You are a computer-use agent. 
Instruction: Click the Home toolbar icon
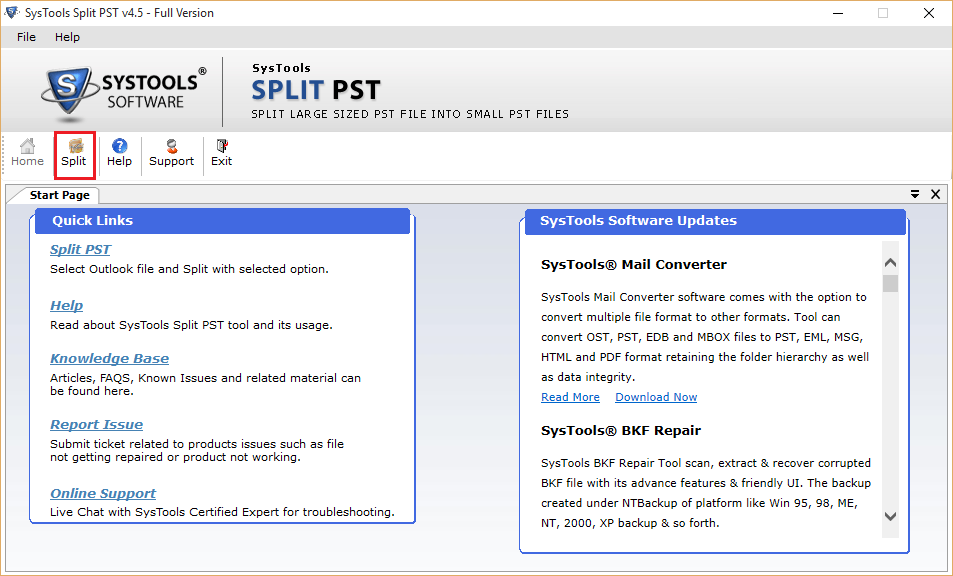click(x=27, y=153)
